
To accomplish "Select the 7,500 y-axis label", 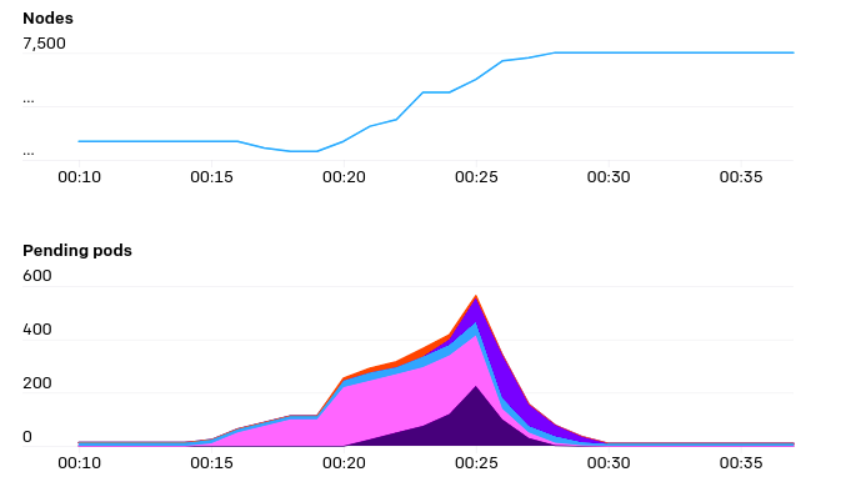I will pos(44,44).
